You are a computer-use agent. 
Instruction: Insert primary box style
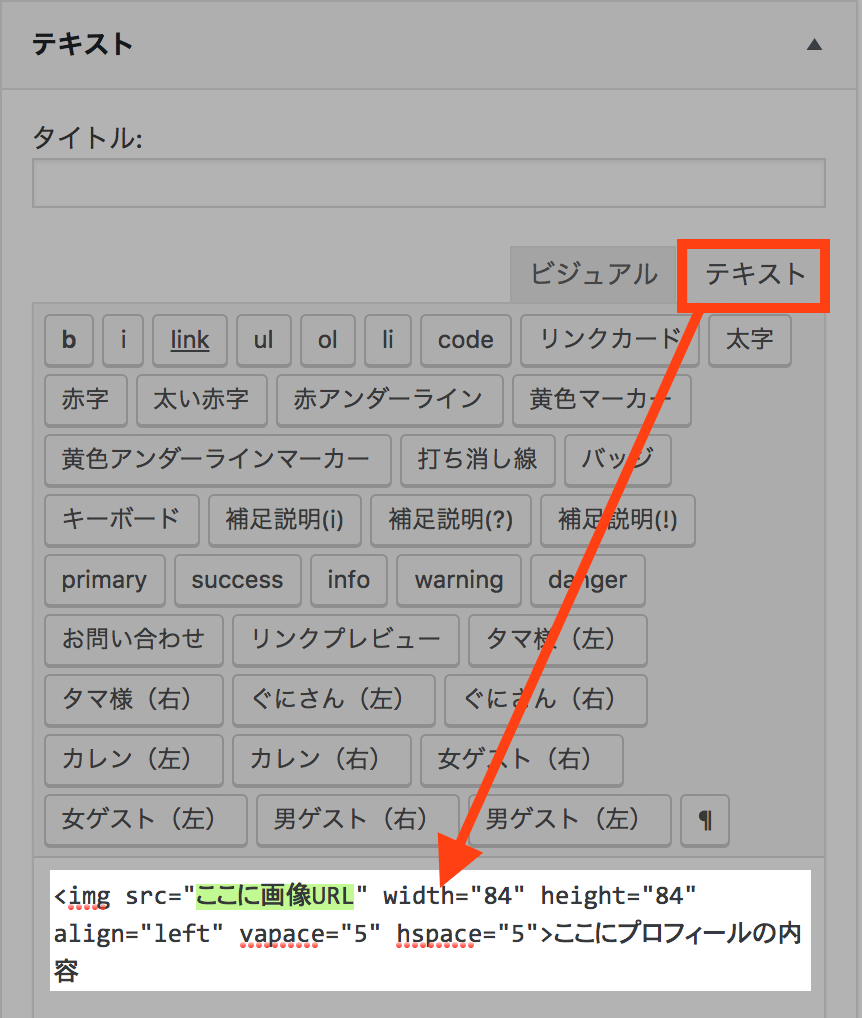click(105, 580)
